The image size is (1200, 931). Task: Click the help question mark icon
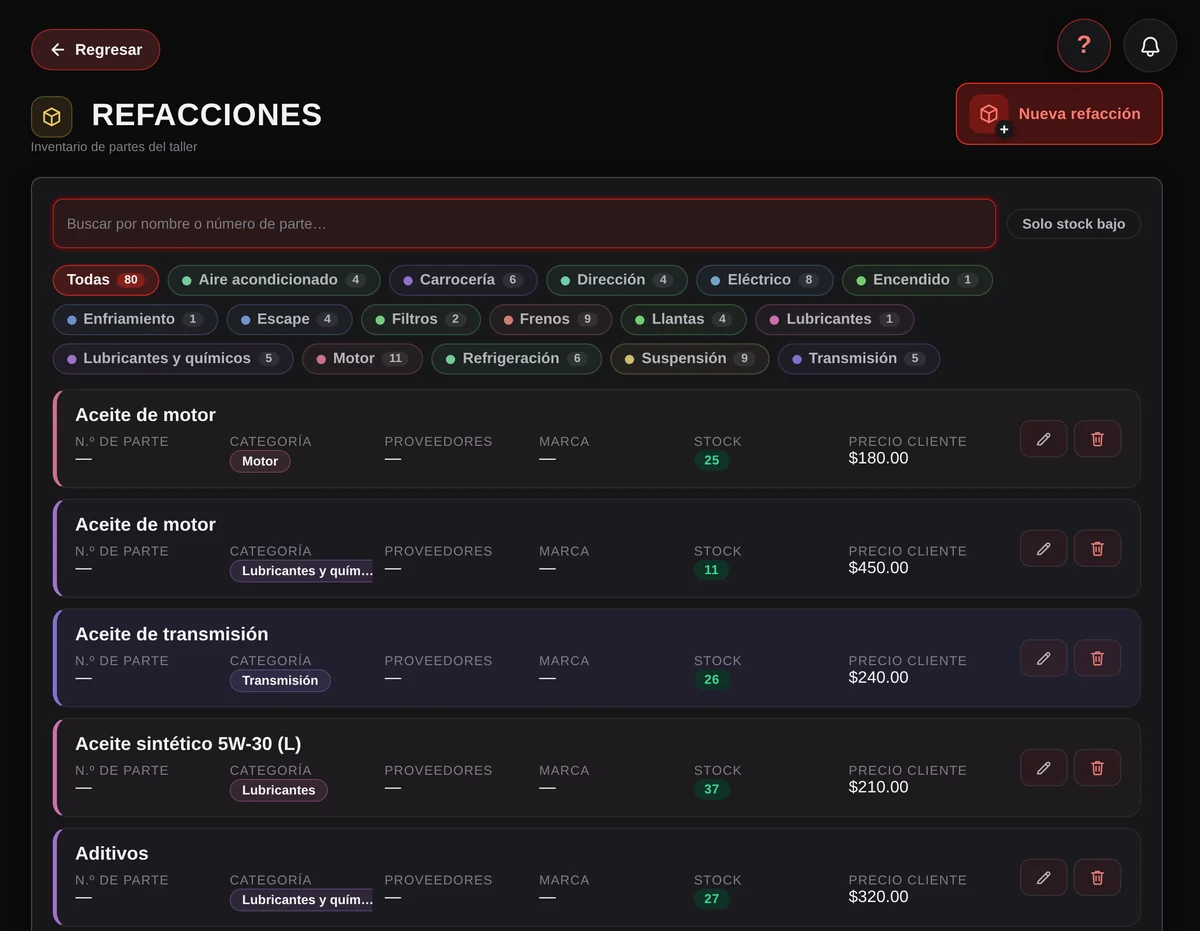(1084, 46)
